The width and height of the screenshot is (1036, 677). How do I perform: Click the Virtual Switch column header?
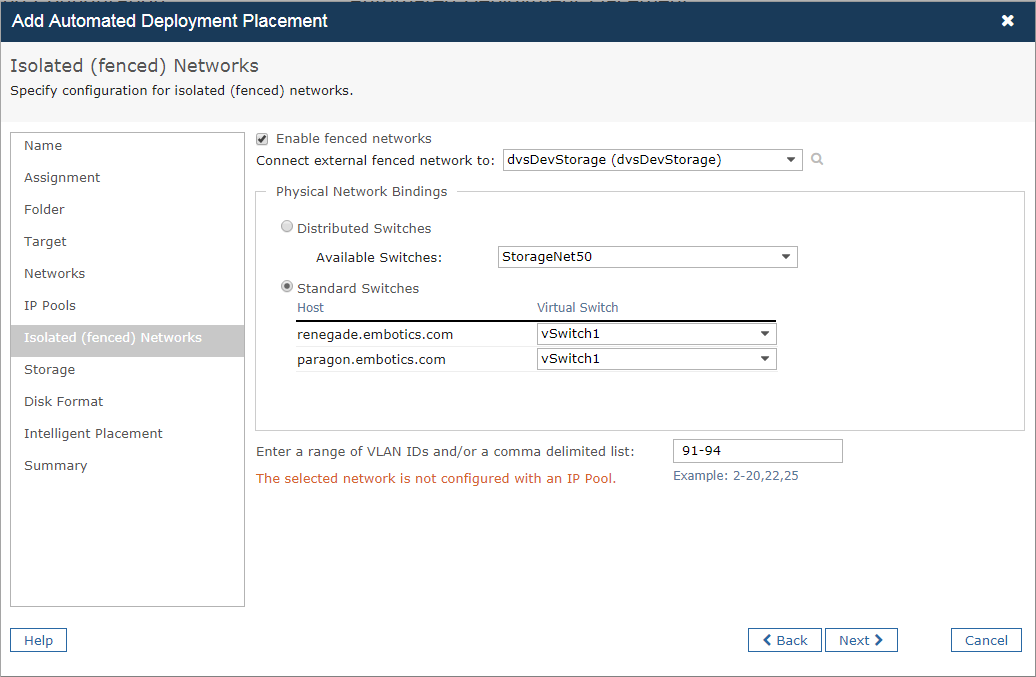pos(577,308)
